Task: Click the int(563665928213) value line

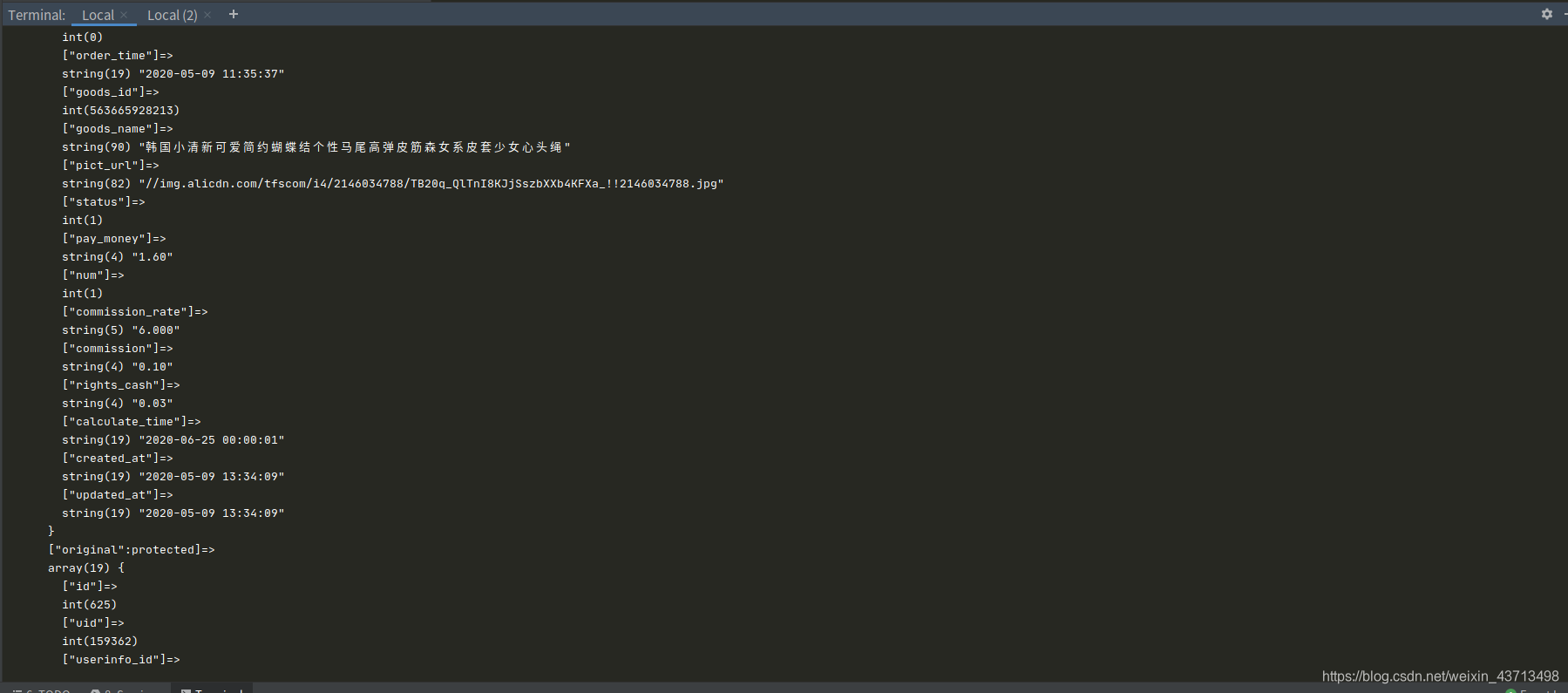Action: click(x=121, y=111)
